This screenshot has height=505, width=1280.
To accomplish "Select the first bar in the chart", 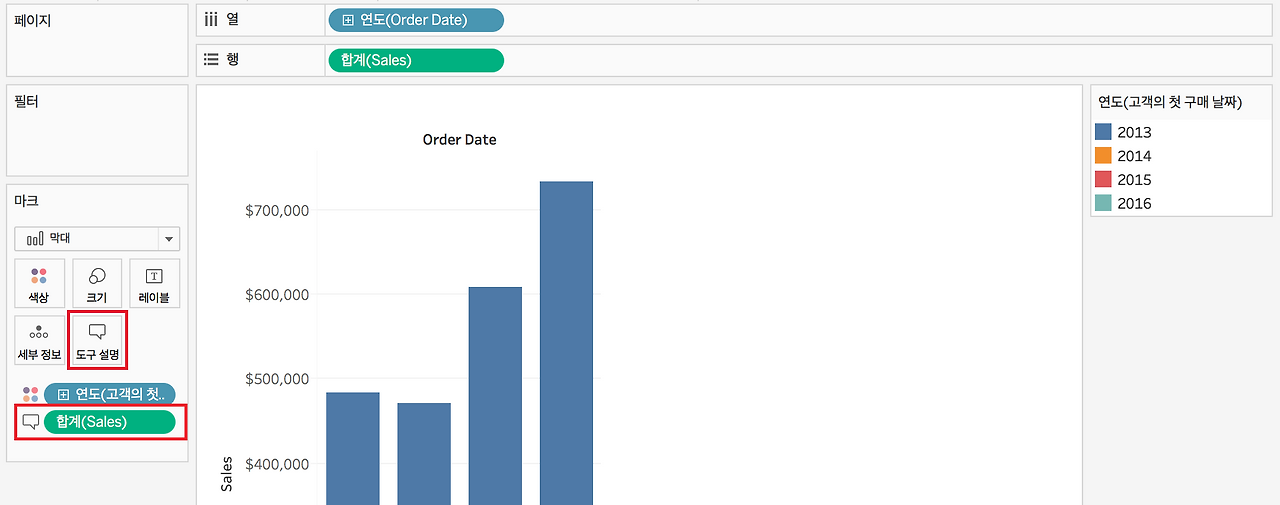I will click(x=353, y=449).
